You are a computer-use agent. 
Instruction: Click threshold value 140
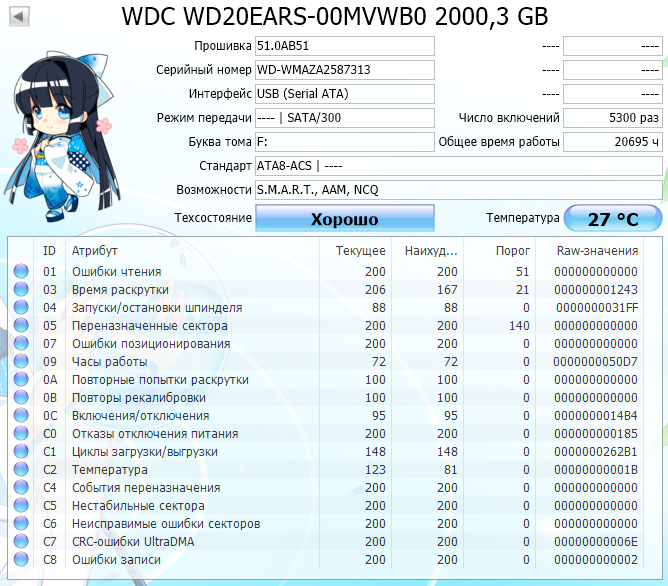[519, 326]
